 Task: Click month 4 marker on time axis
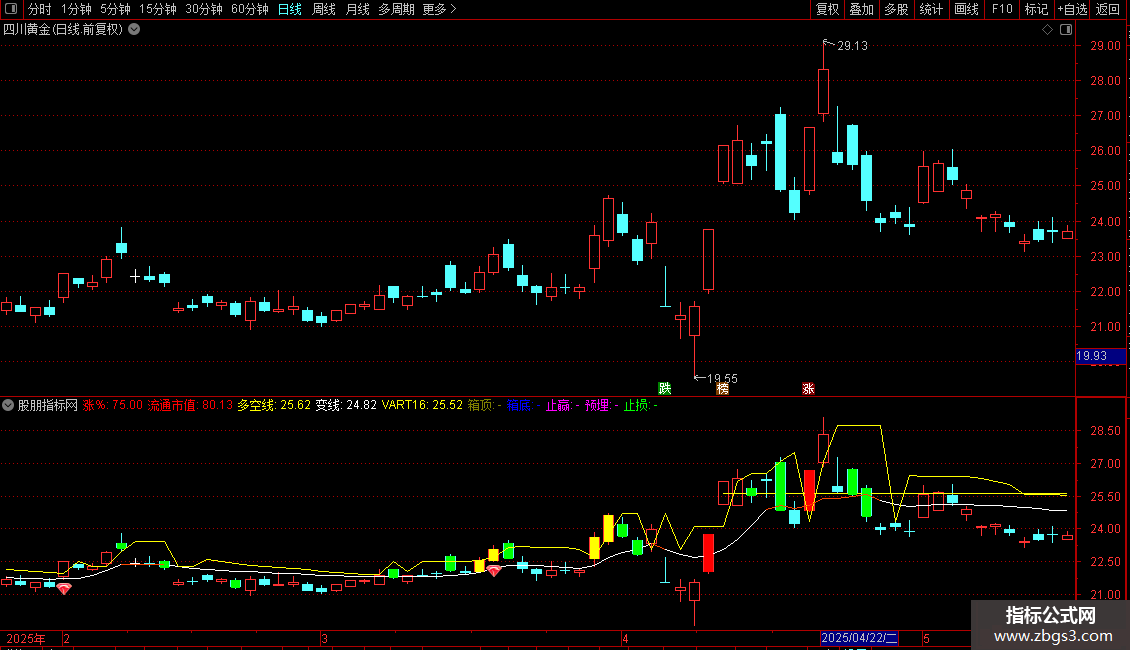pyautogui.click(x=625, y=638)
